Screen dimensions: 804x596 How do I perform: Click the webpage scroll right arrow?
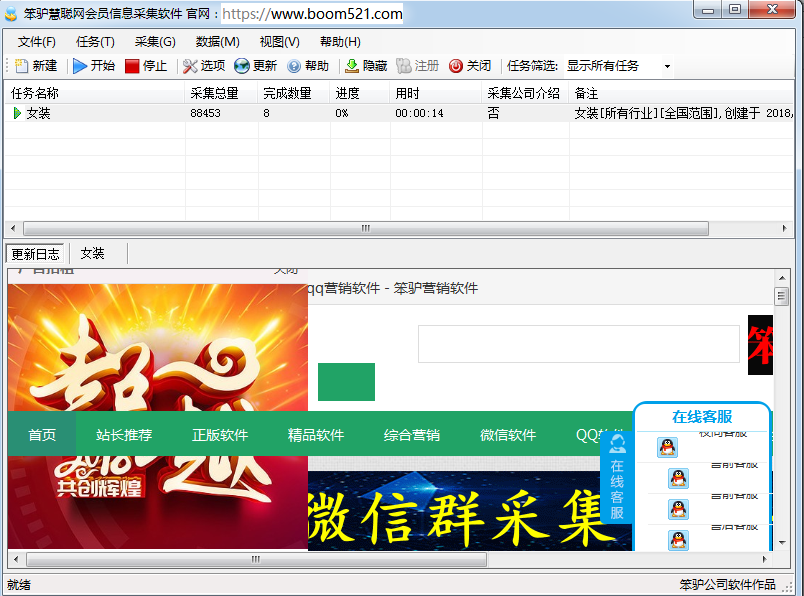coord(765,559)
